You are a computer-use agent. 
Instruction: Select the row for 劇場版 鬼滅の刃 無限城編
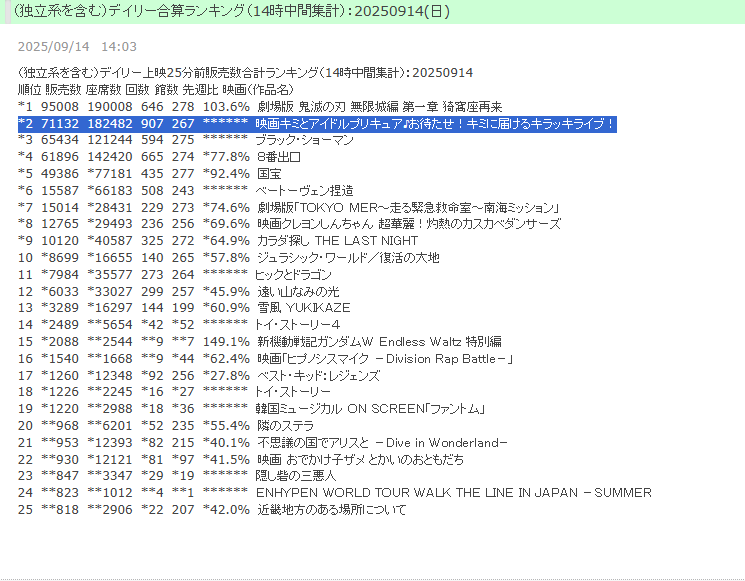pos(260,106)
